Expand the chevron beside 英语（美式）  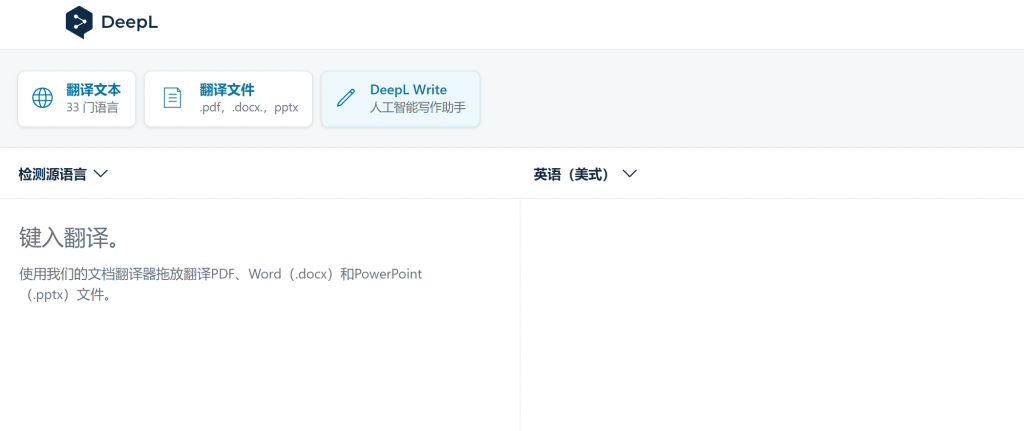[630, 174]
